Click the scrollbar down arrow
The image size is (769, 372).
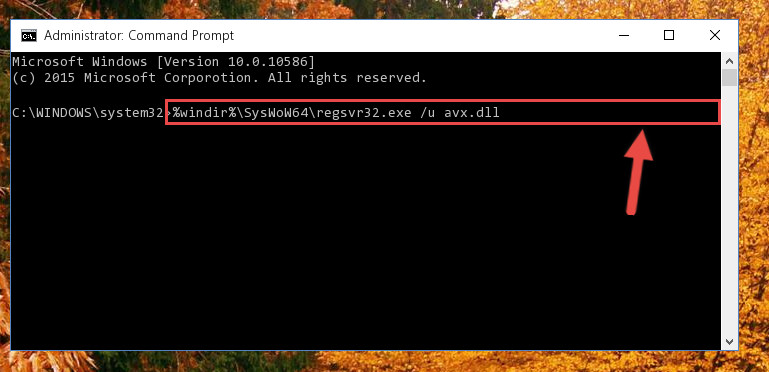[x=729, y=341]
